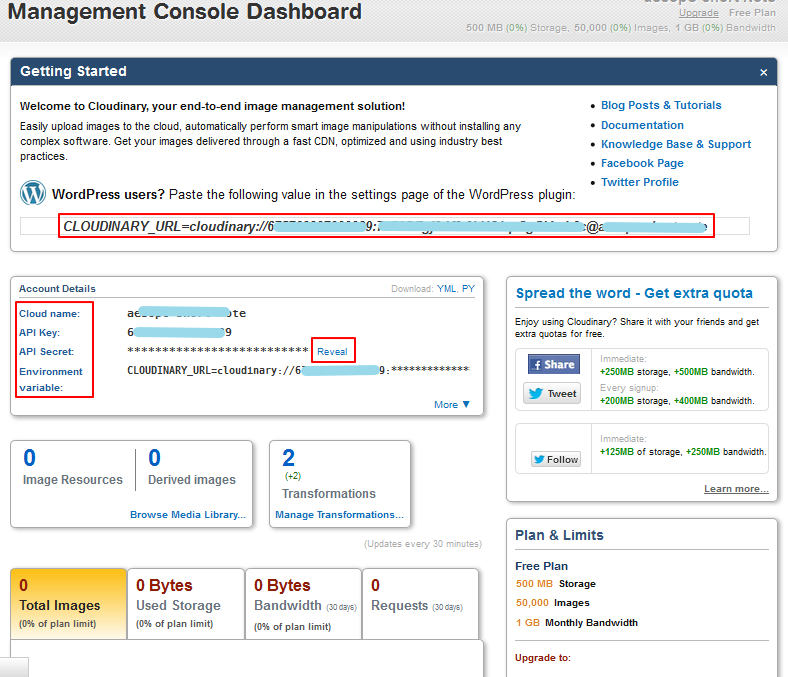Select the CLOUDINARY_URL WordPress value field
The width and height of the screenshot is (788, 677).
point(385,226)
